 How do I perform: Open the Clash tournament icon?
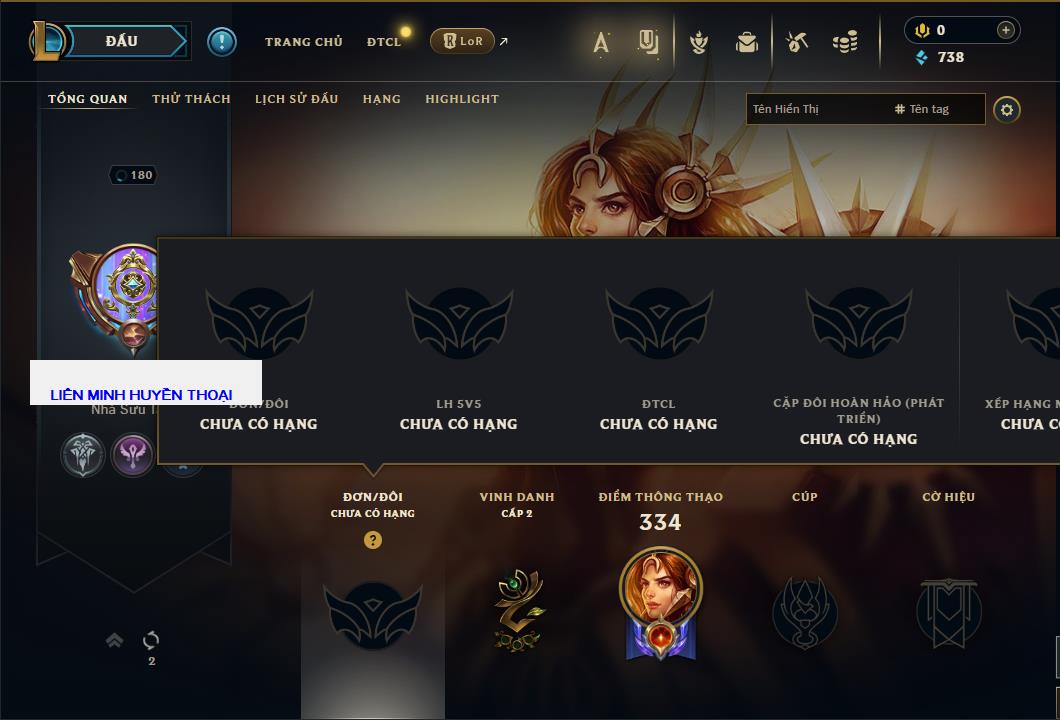[796, 42]
